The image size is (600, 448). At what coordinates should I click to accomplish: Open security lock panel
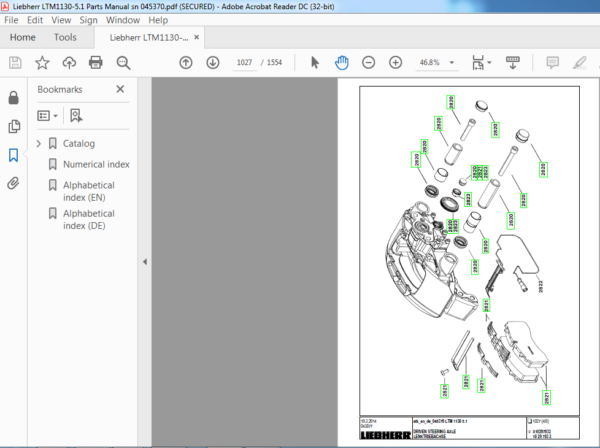[x=13, y=98]
